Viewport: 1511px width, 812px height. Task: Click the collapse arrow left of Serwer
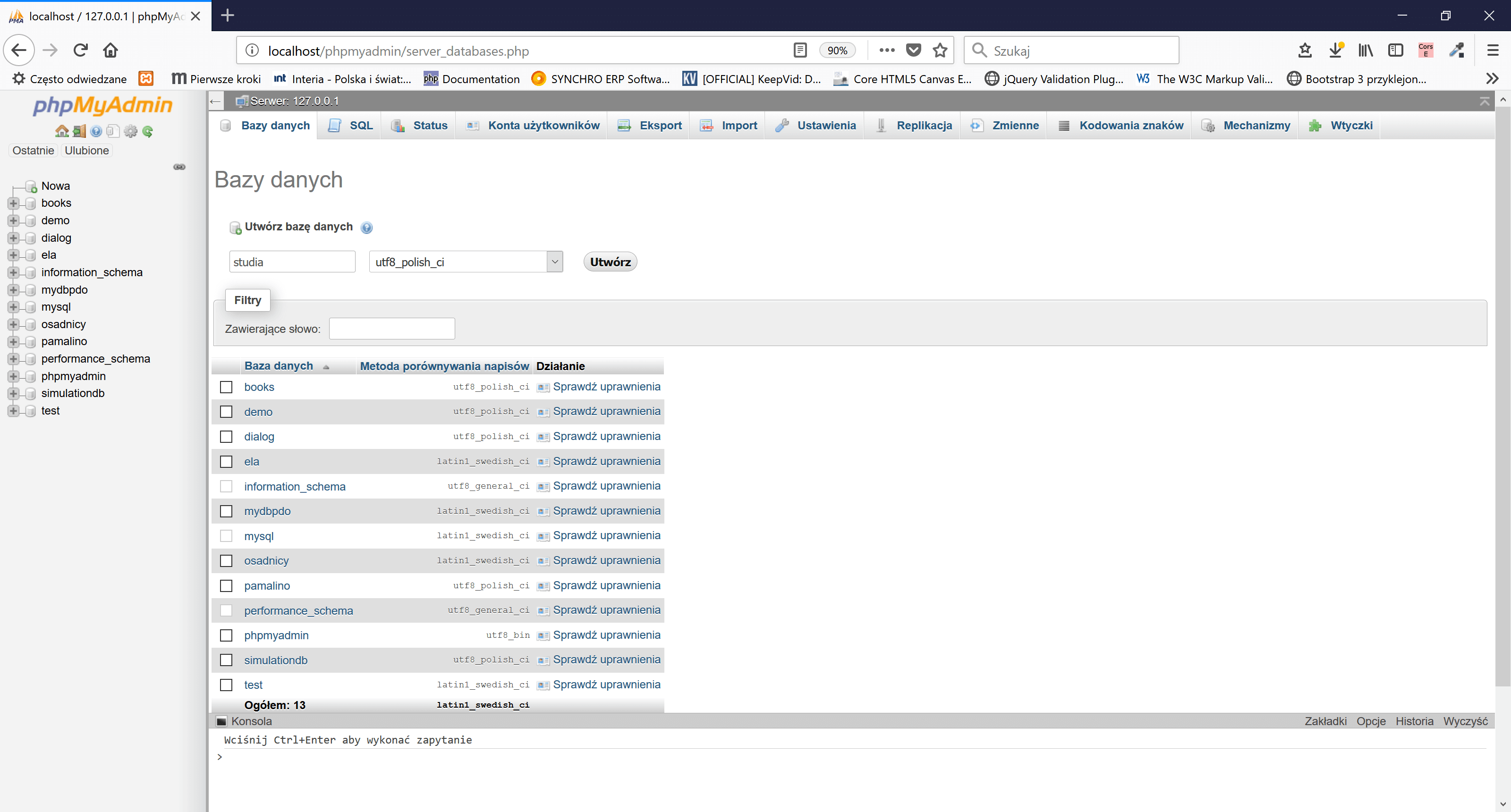pyautogui.click(x=215, y=101)
